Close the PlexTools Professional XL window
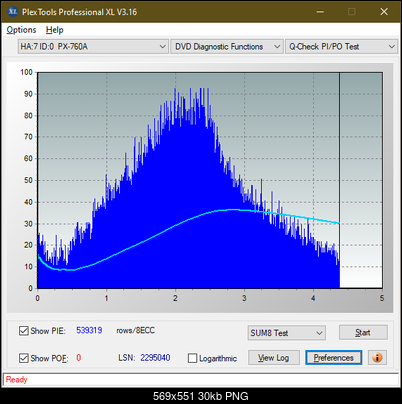 tap(384, 12)
